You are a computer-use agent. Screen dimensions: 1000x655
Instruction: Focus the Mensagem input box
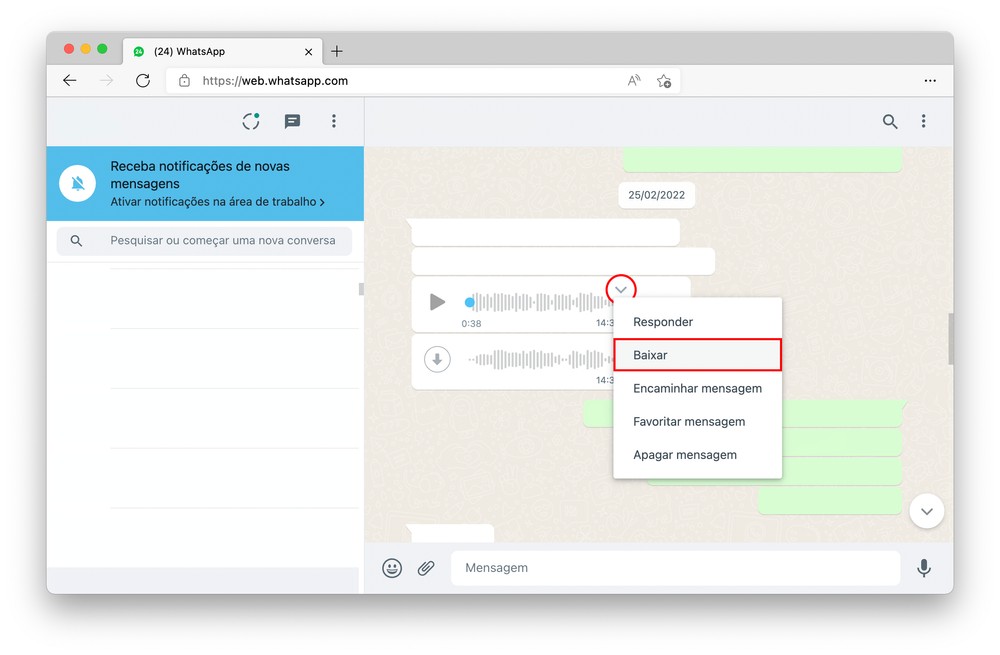point(675,568)
